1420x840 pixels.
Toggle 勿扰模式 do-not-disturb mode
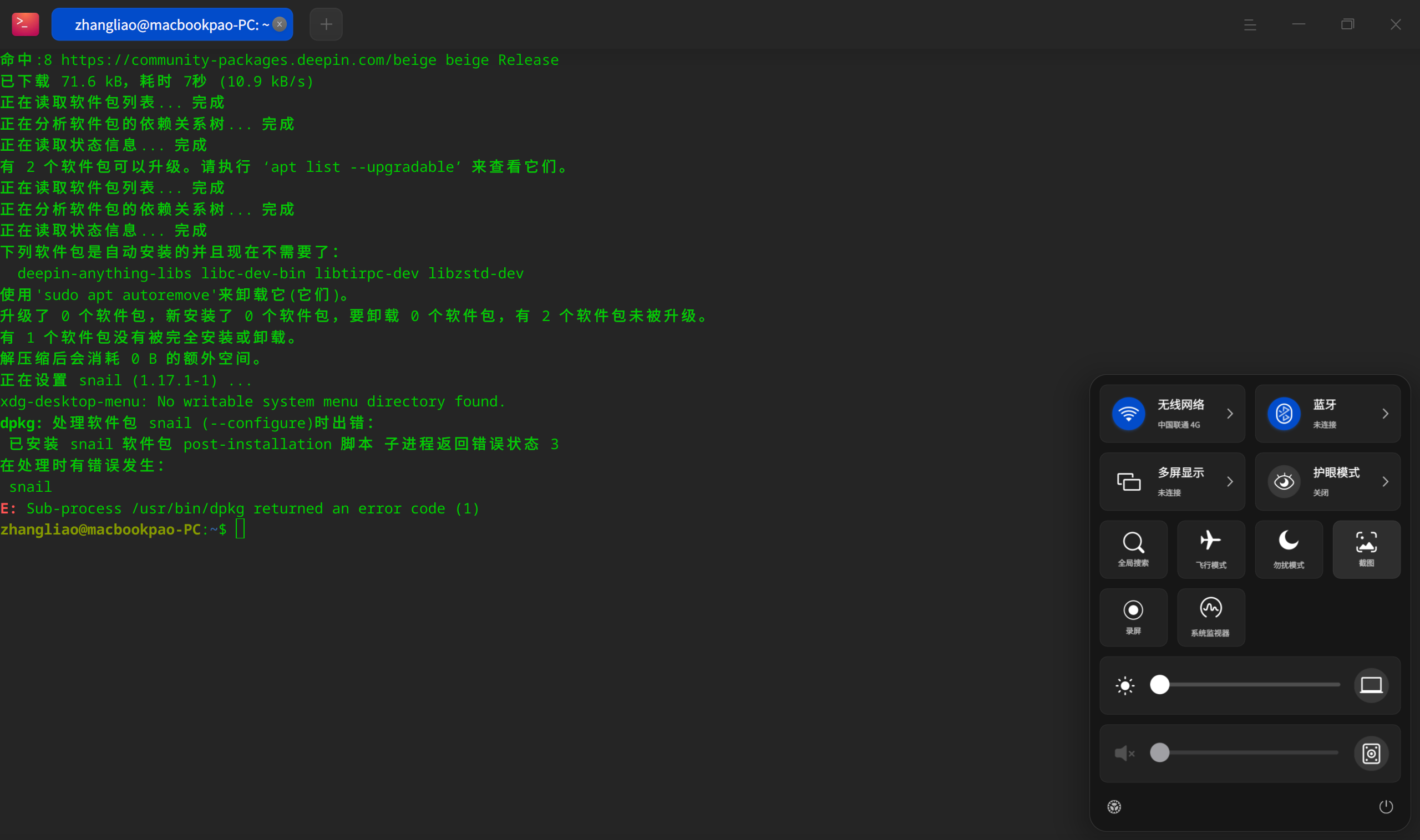click(1289, 549)
